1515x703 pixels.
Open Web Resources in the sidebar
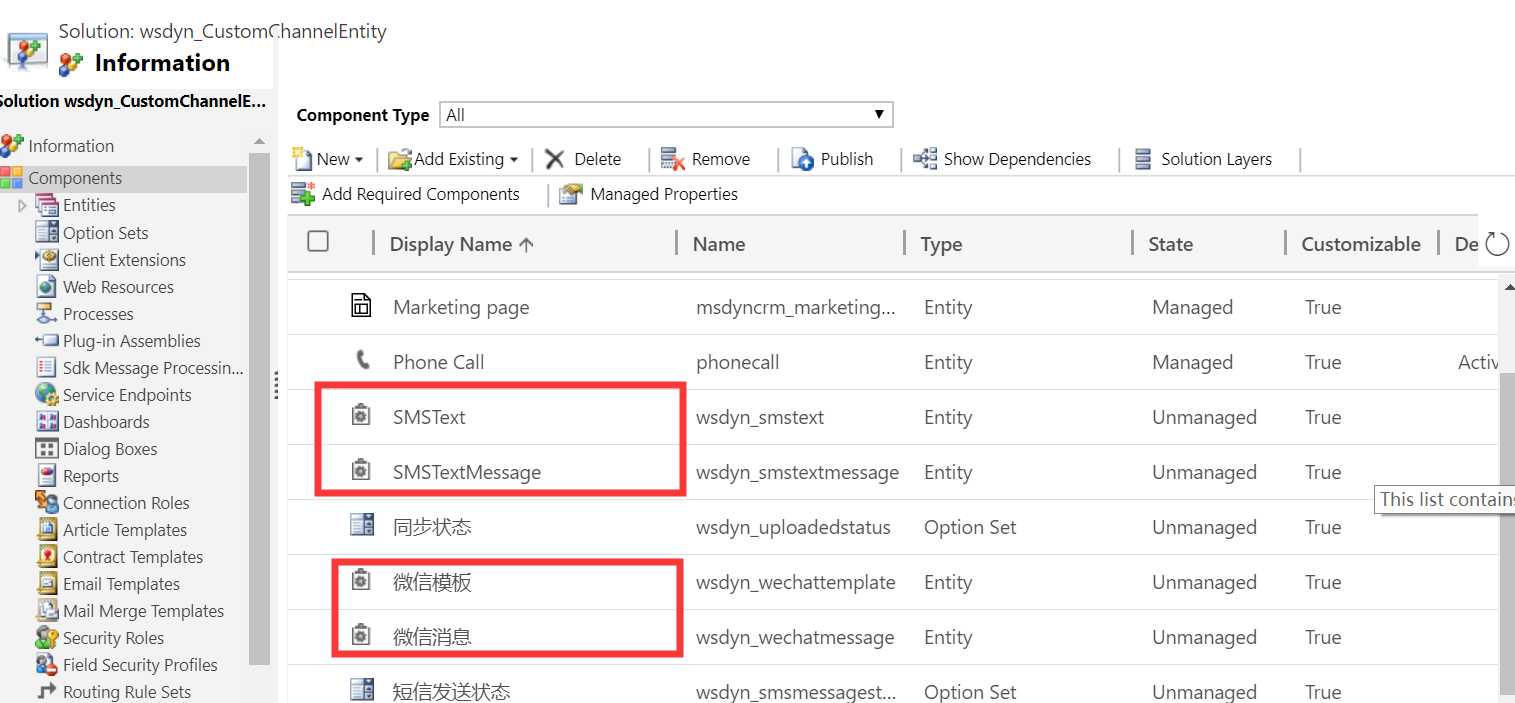[118, 287]
